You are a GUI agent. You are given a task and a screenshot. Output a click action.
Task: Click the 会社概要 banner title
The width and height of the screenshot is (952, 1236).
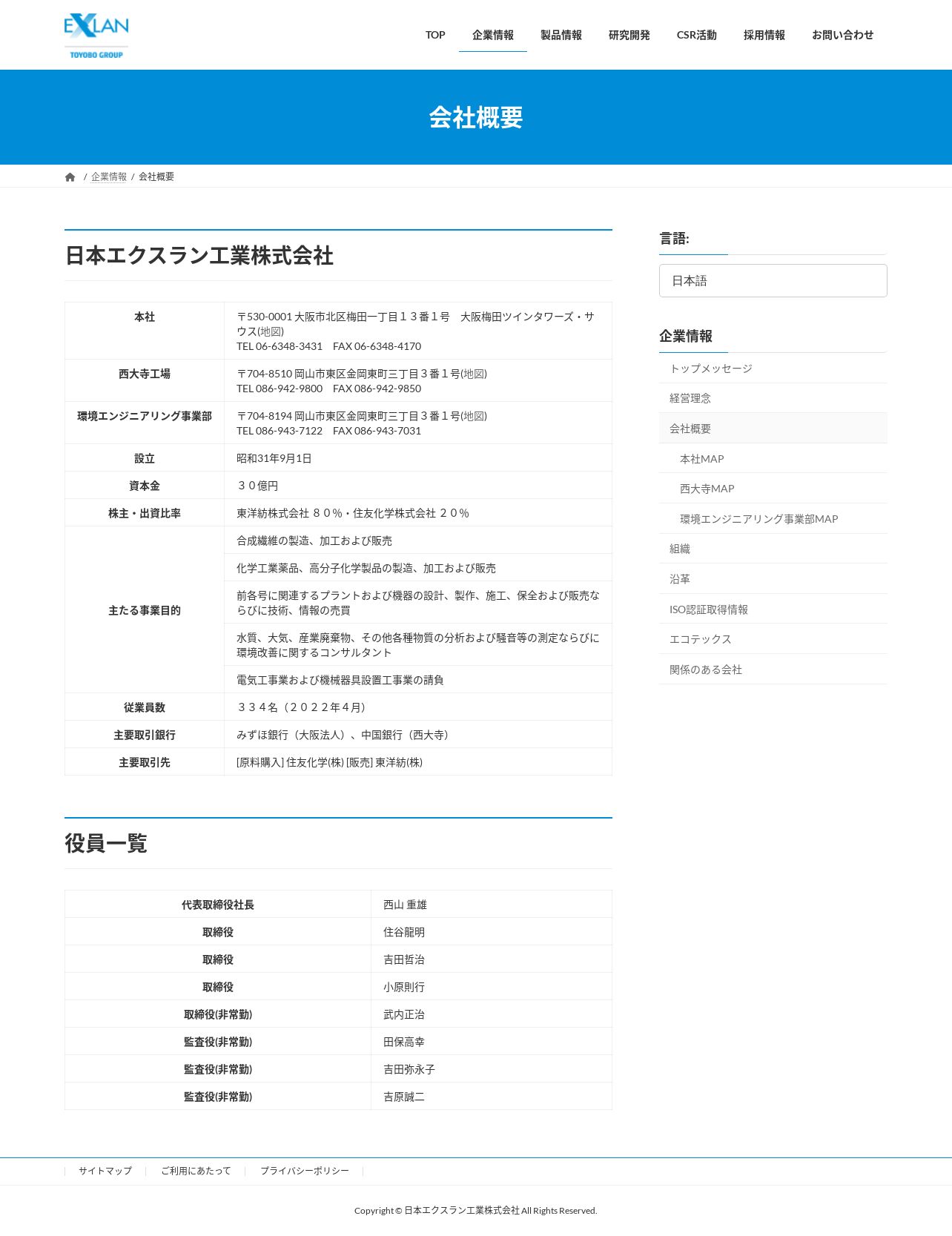pos(476,117)
